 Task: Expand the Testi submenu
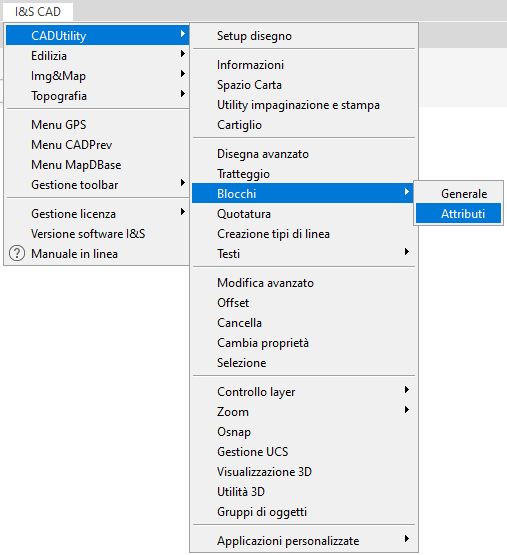coord(303,253)
